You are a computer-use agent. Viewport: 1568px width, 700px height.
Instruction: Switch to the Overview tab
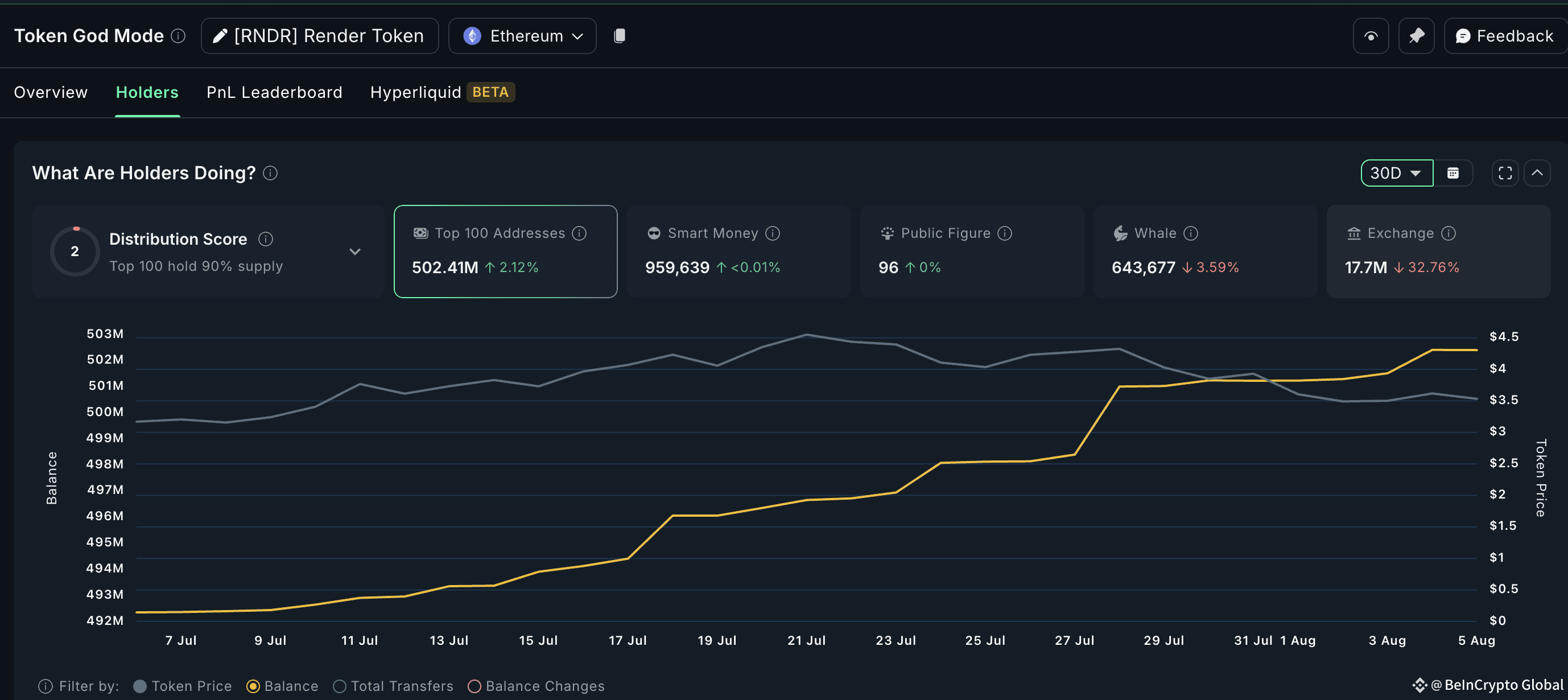51,92
